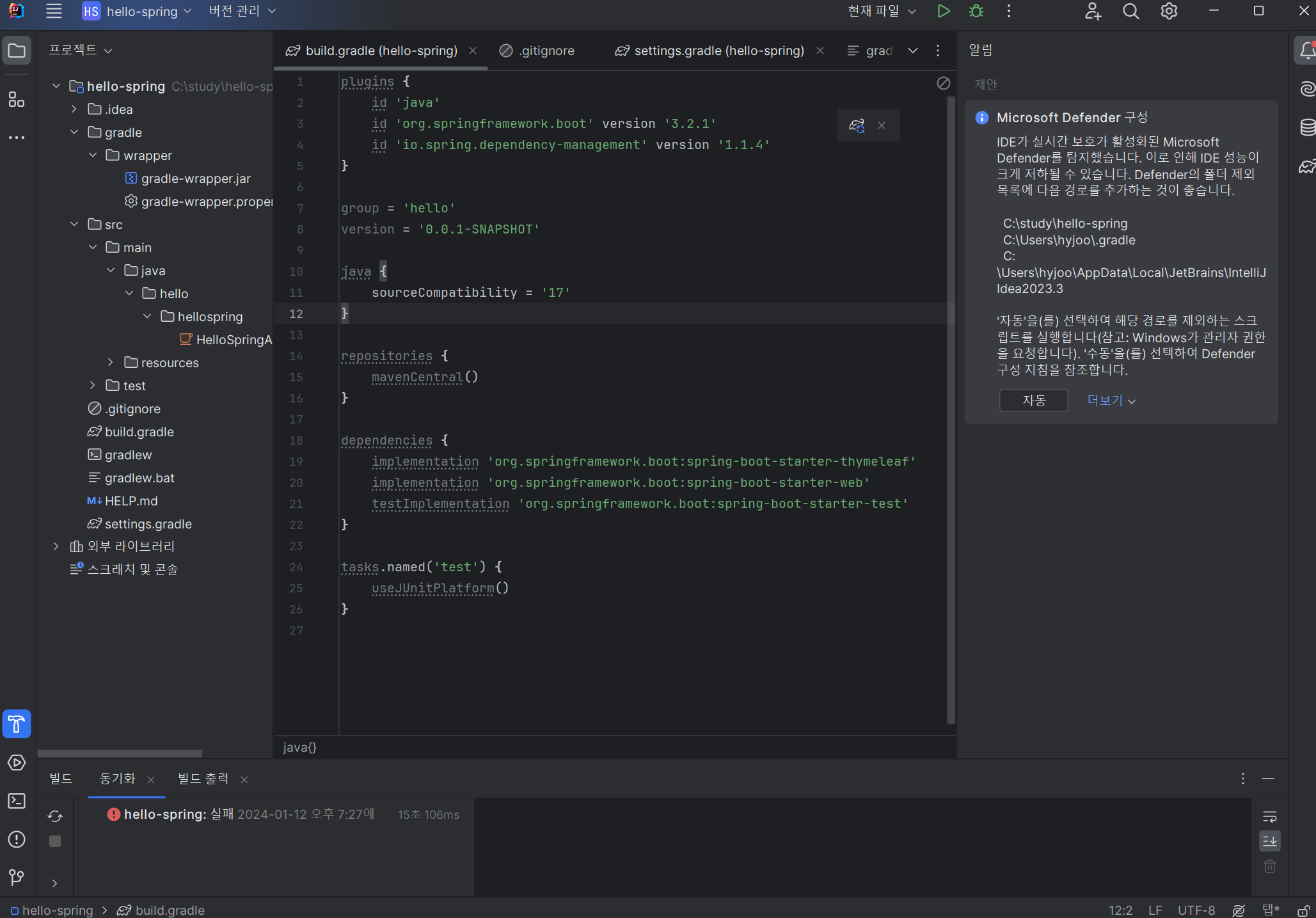This screenshot has height=918, width=1316.
Task: Click UTF-8 encoding in status bar
Action: click(1196, 910)
